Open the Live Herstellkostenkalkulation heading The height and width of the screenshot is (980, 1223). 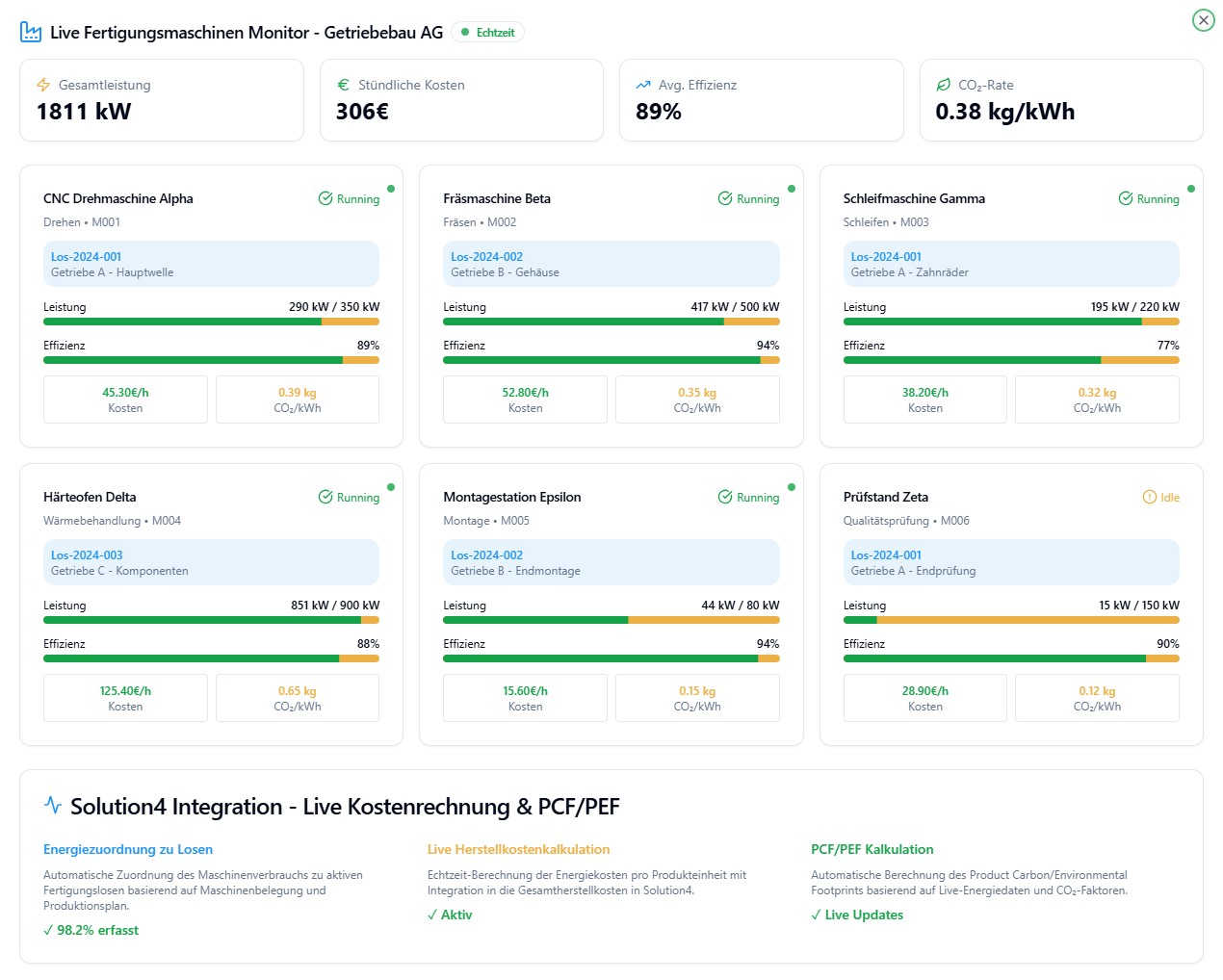(x=518, y=849)
